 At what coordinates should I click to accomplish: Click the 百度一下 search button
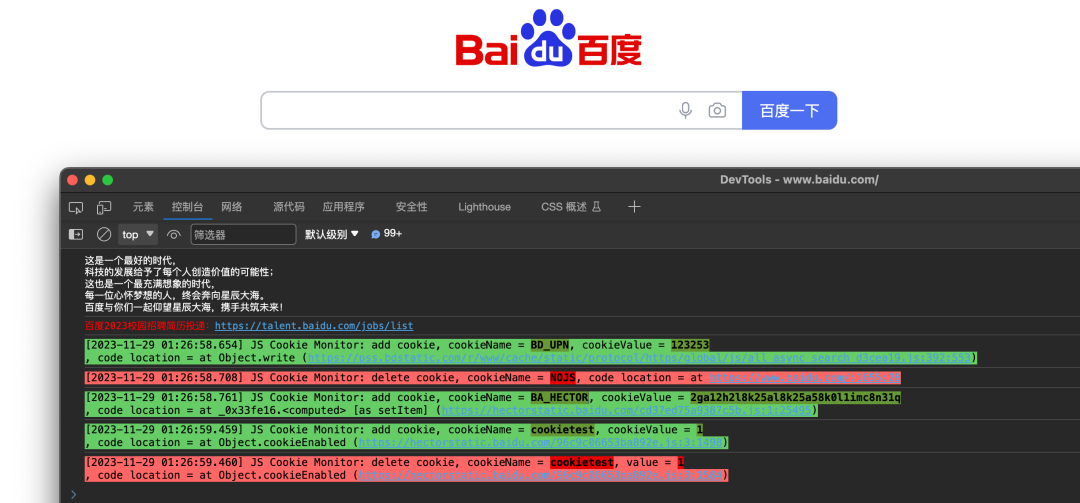(789, 110)
